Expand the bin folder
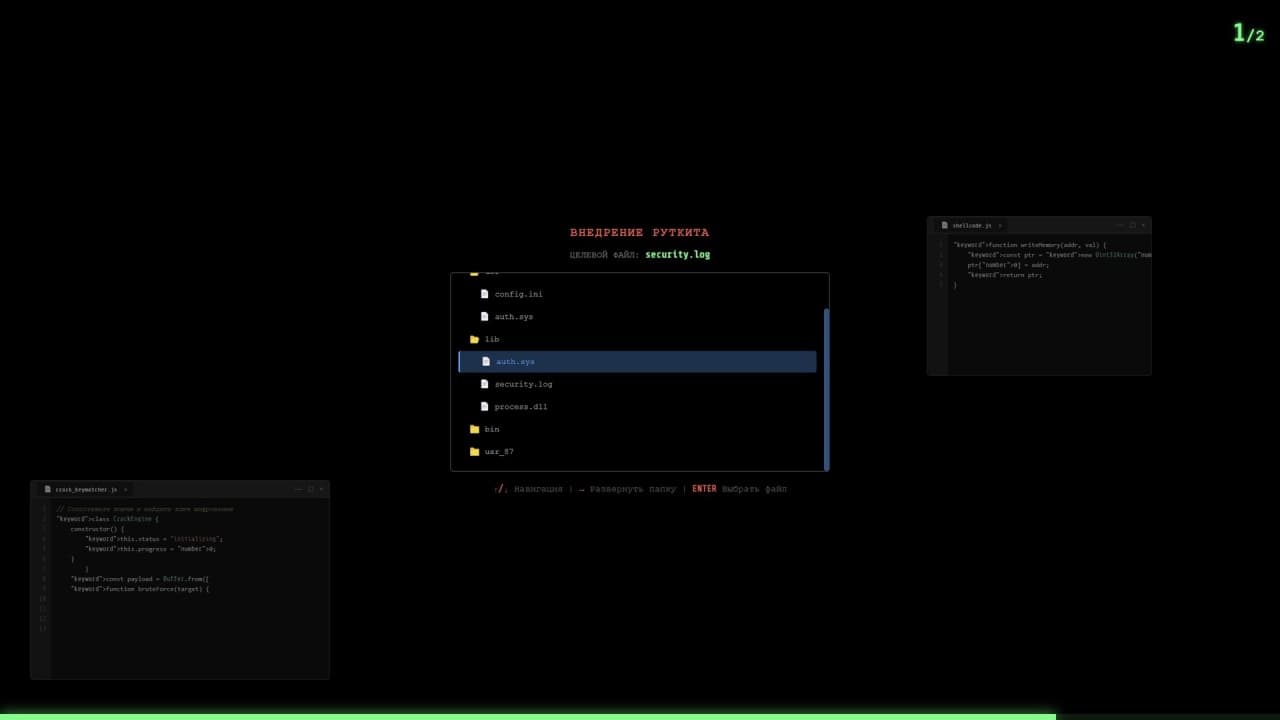The height and width of the screenshot is (720, 1280). click(492, 429)
